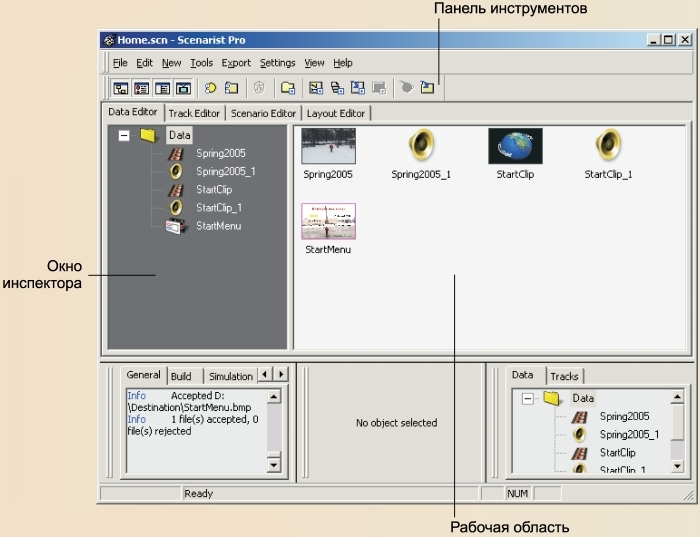This screenshot has width=700, height=537.
Task: Select the StartClip globe thumbnail
Action: pos(515,146)
